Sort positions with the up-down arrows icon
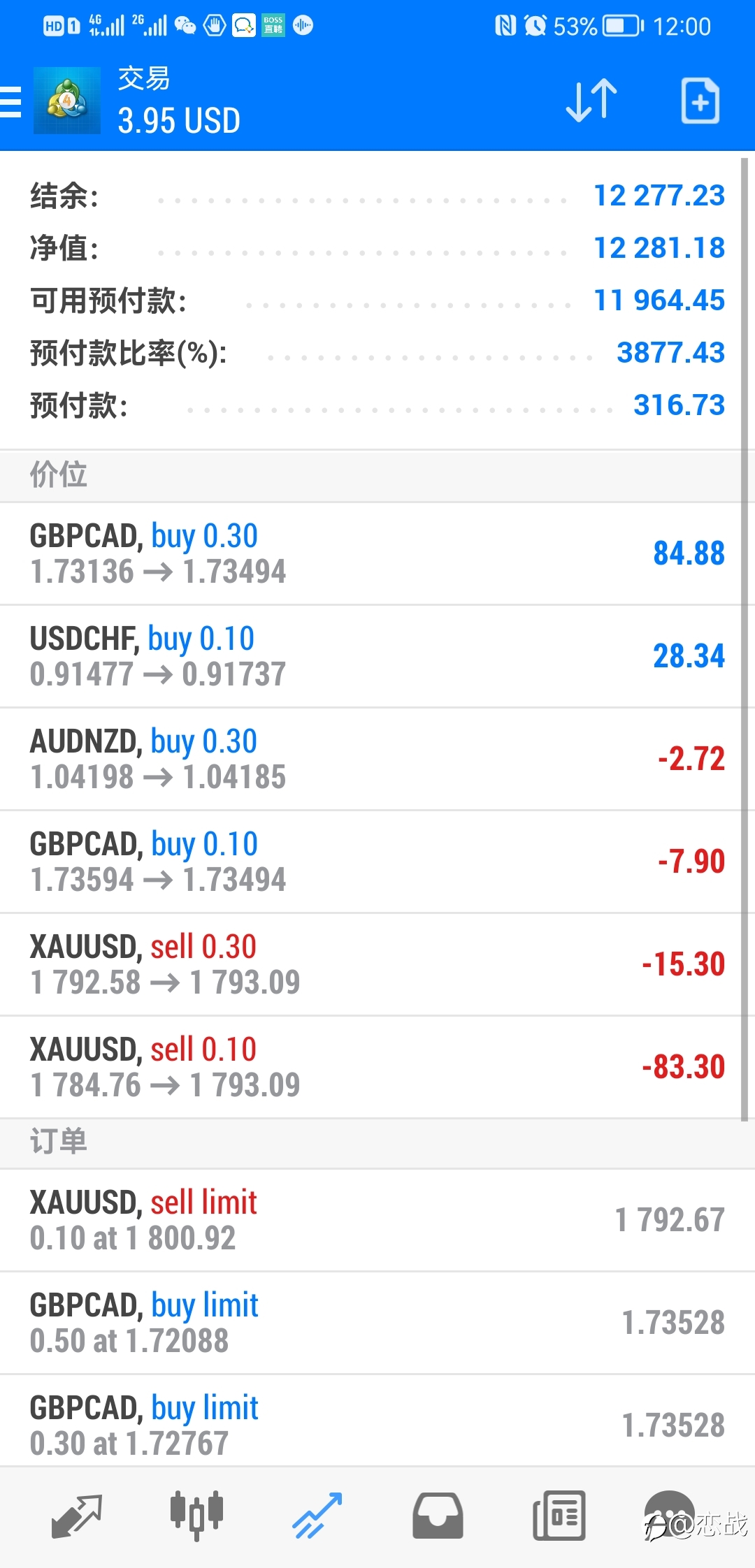Image resolution: width=755 pixels, height=1568 pixels. (x=591, y=101)
